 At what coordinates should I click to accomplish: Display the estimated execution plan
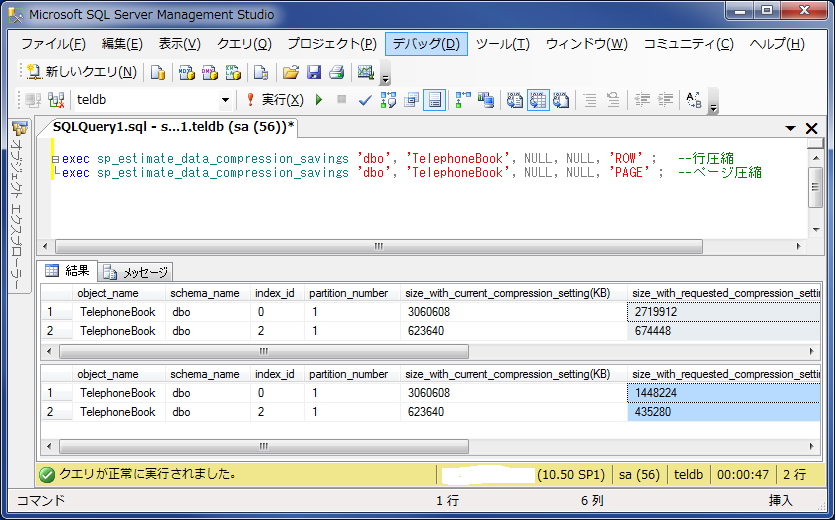coord(388,100)
